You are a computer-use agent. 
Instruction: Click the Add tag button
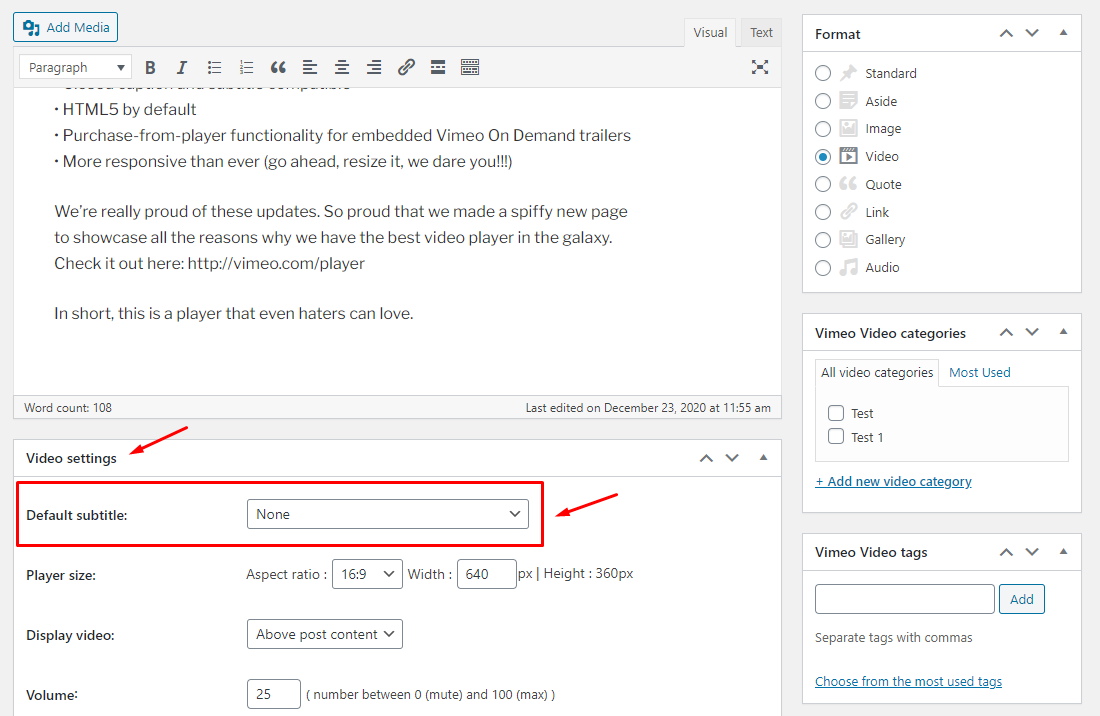pyautogui.click(x=1021, y=599)
